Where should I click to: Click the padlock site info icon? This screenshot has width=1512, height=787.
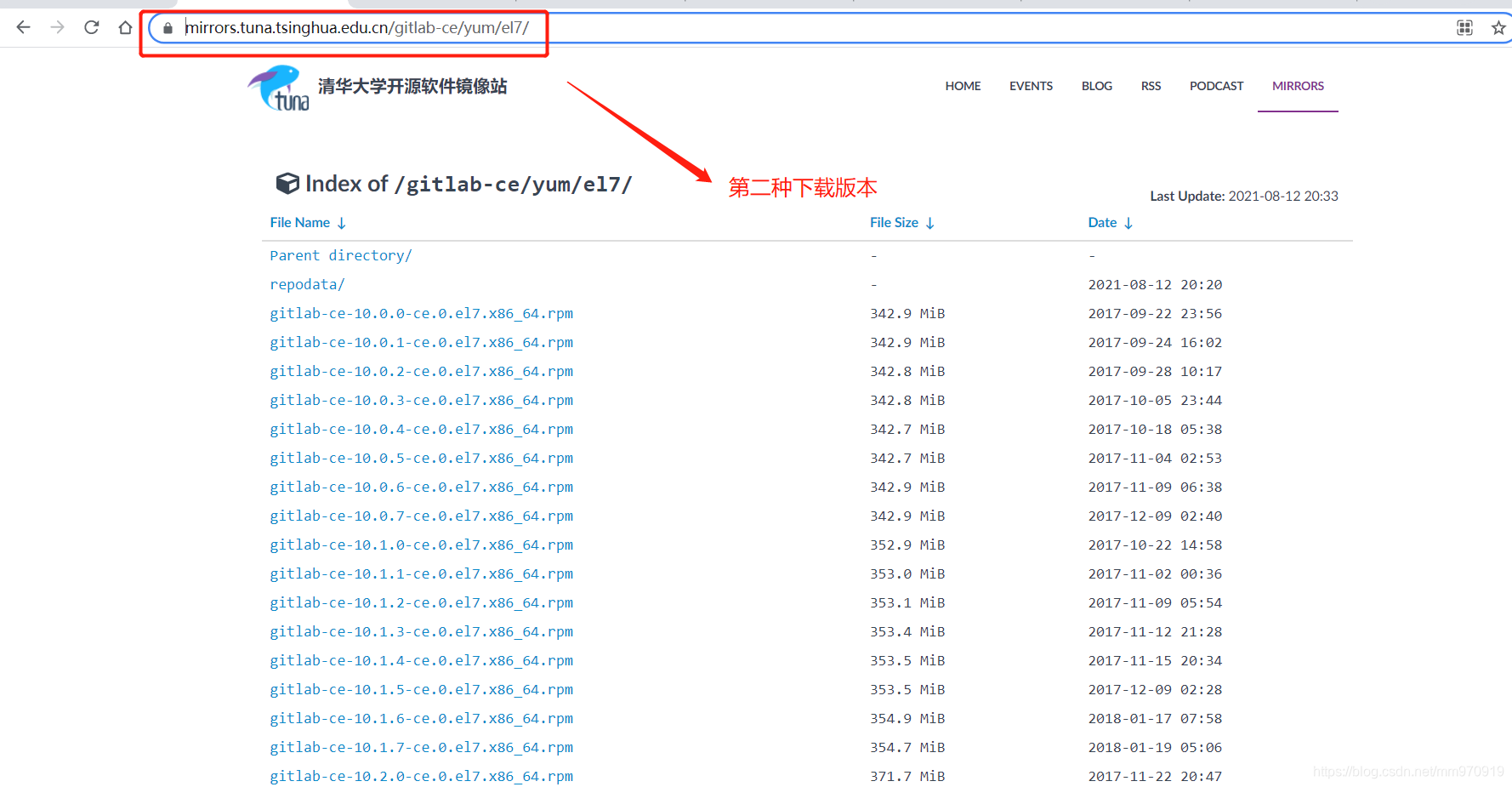click(x=168, y=28)
